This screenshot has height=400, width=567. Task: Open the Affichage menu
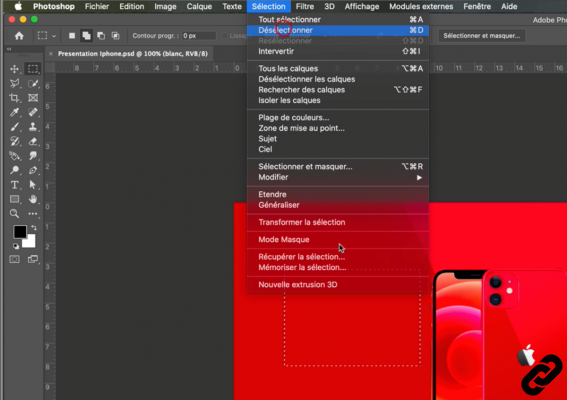pyautogui.click(x=362, y=7)
